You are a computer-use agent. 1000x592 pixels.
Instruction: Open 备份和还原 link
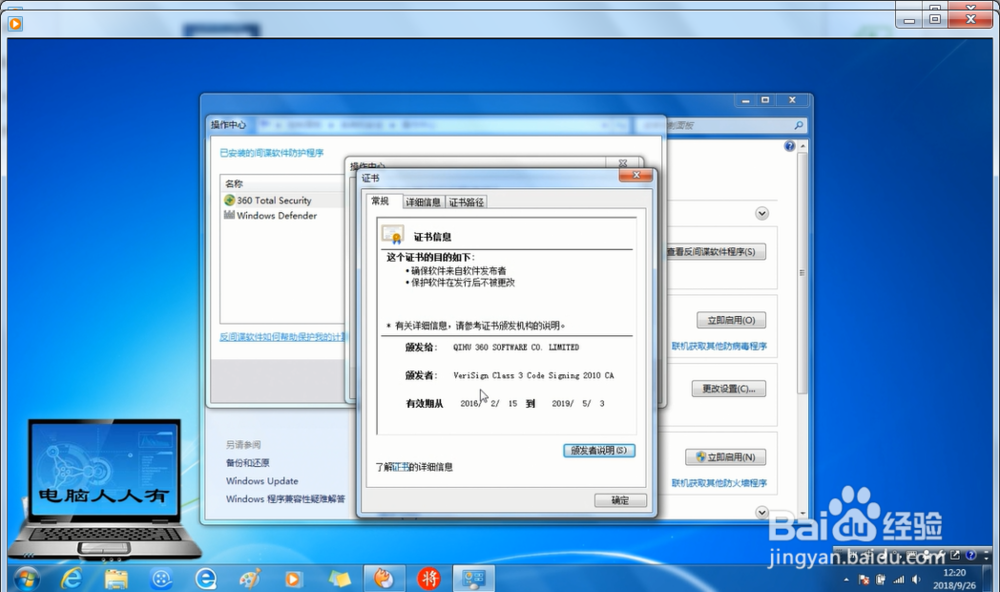(247, 462)
